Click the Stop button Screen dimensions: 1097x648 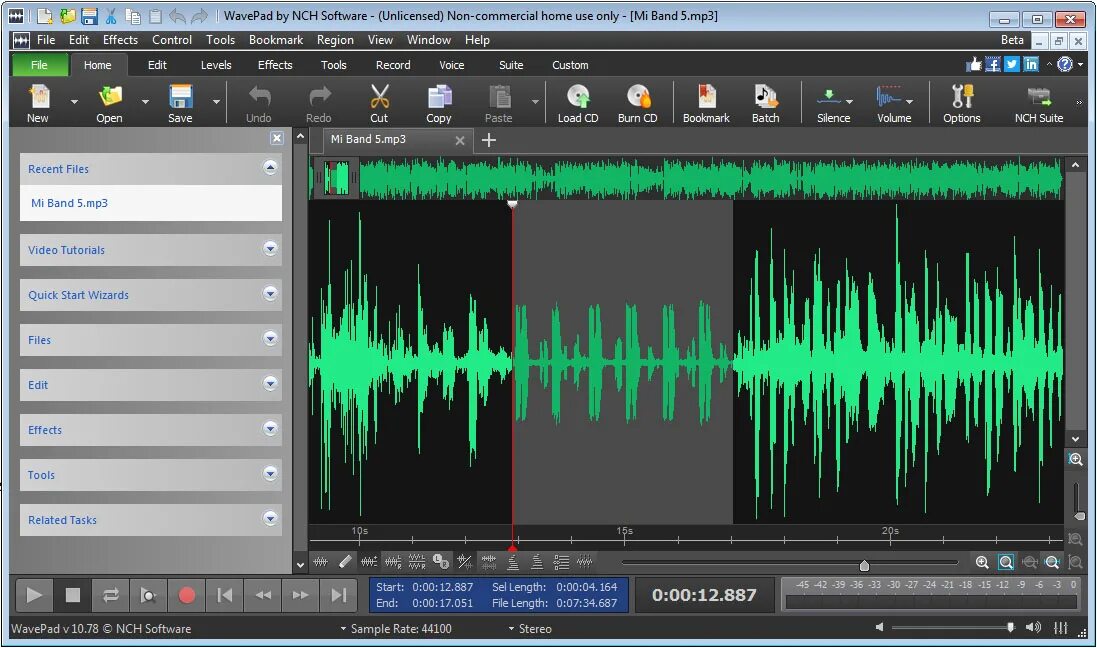pos(72,595)
